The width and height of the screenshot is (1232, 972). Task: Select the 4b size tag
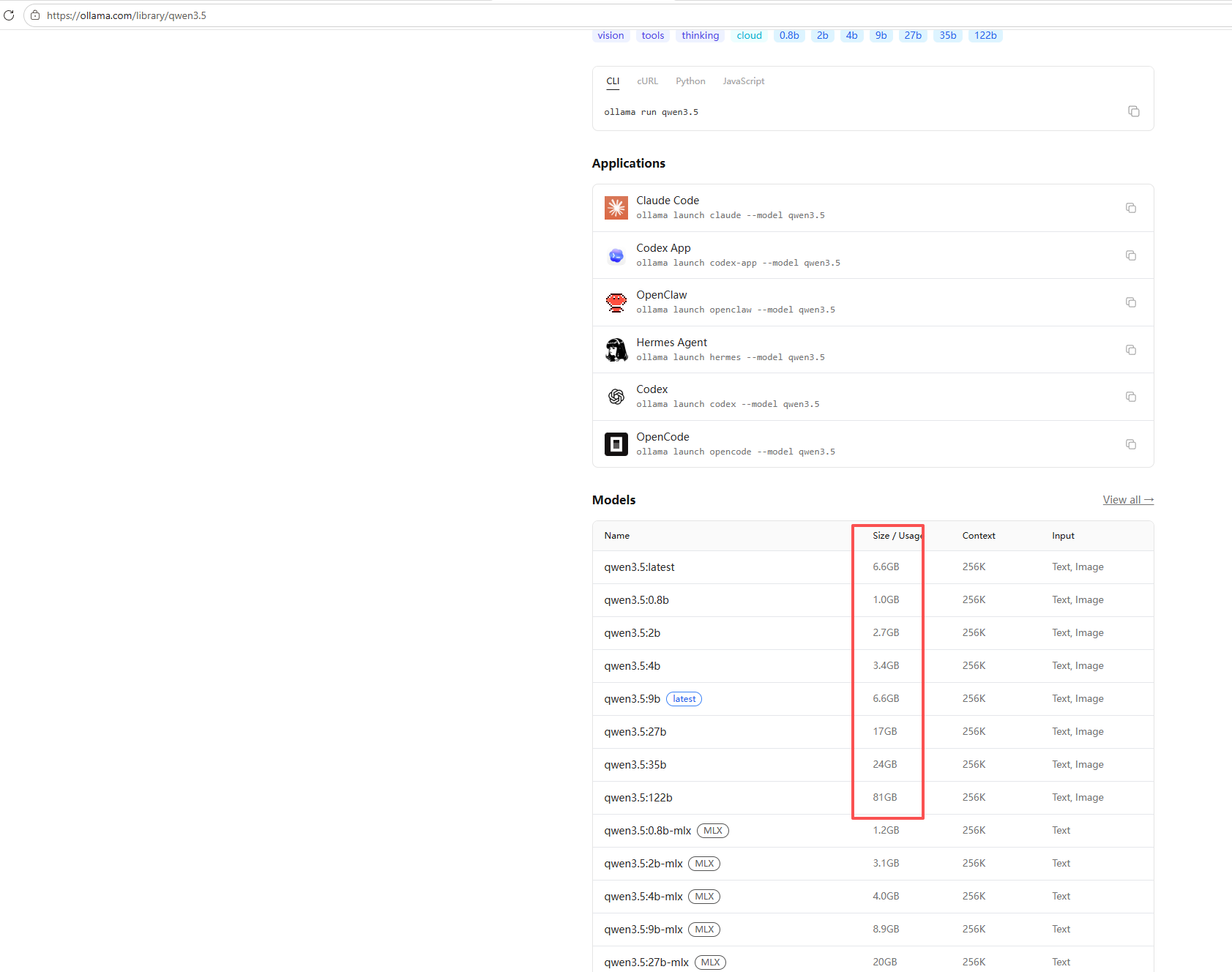tap(852, 35)
